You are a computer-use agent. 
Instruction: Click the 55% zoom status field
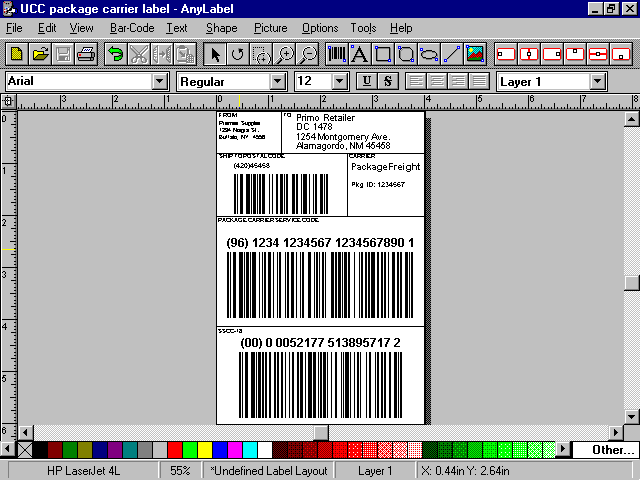(180, 471)
